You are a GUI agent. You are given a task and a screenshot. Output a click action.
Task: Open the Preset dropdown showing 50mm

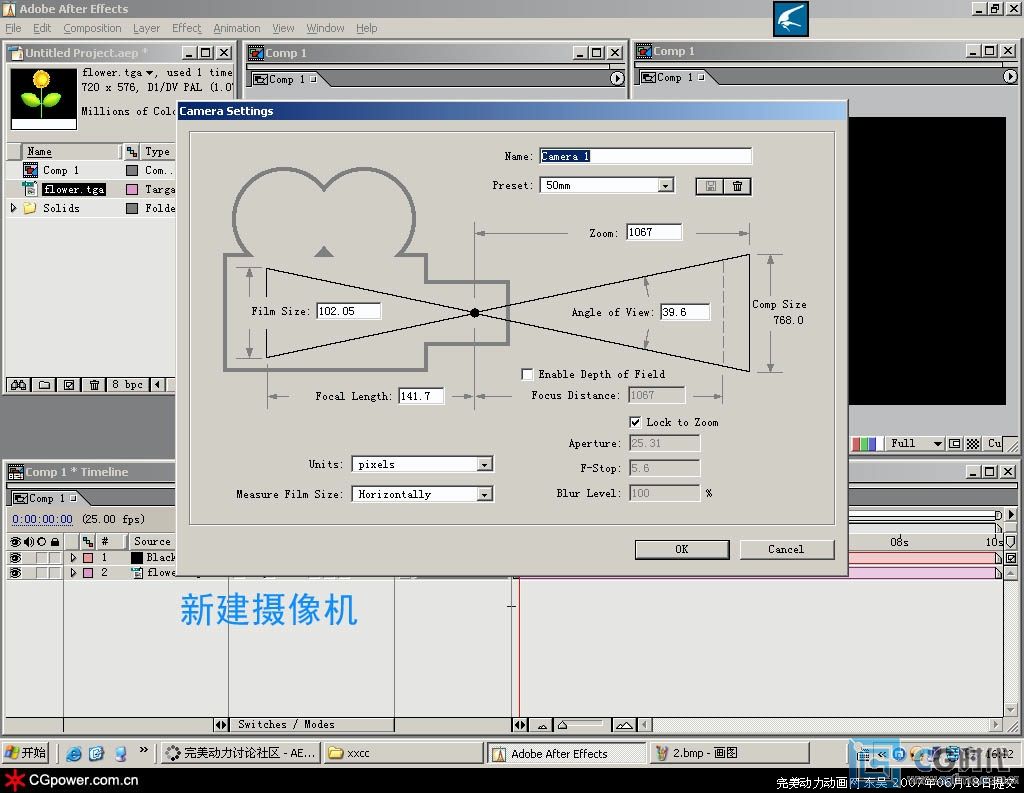[665, 186]
